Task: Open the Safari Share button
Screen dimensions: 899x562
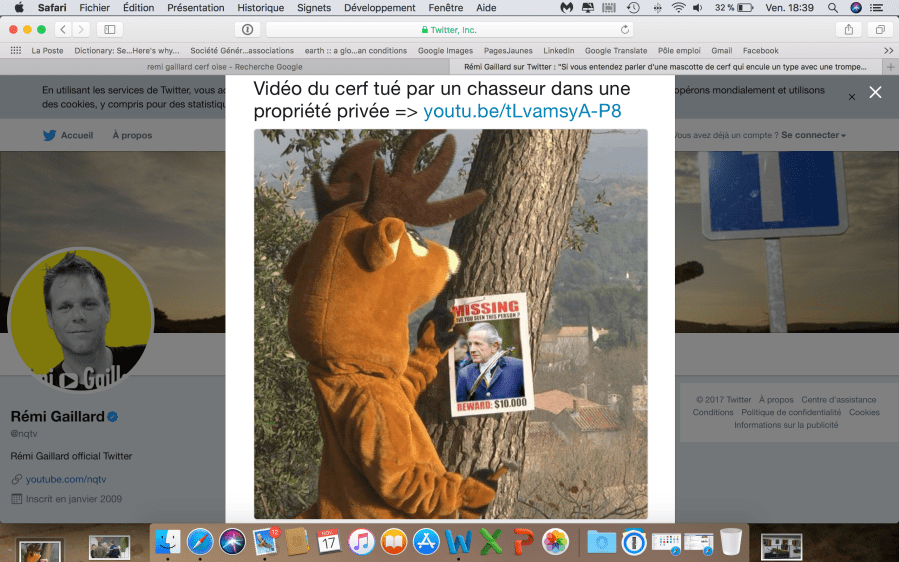Action: pyautogui.click(x=849, y=30)
